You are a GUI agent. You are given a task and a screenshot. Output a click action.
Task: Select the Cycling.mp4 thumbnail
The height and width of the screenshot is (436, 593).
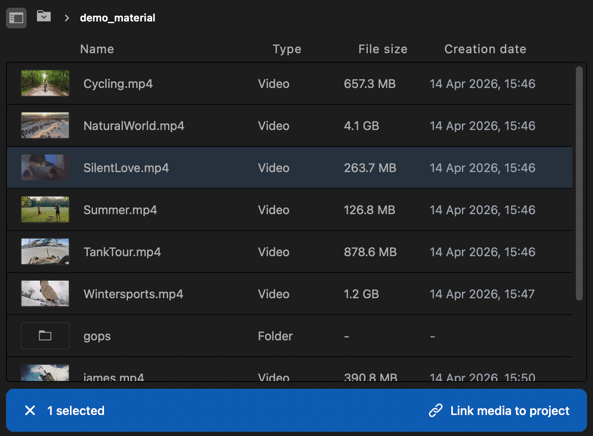coord(45,83)
